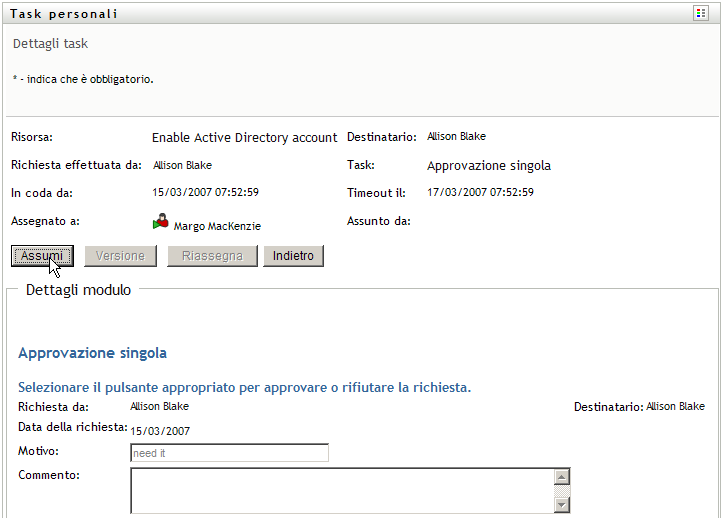Click the blue Approvazione singola heading
The height and width of the screenshot is (518, 723).
coord(92,353)
